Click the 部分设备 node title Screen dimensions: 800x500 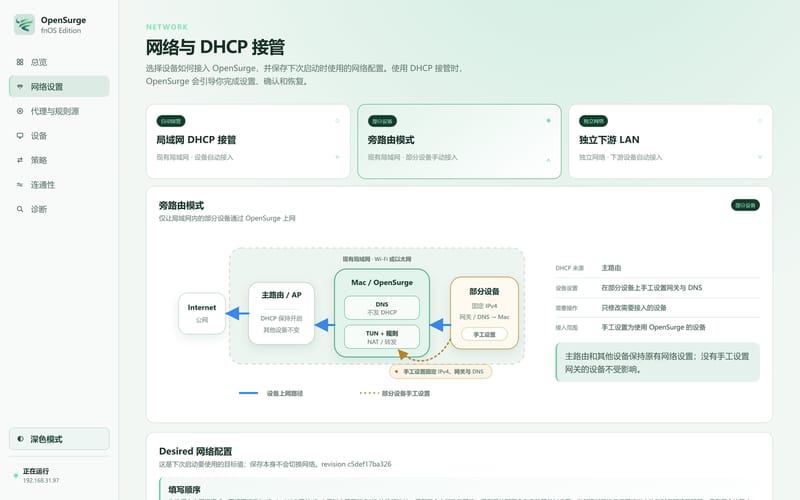click(484, 291)
